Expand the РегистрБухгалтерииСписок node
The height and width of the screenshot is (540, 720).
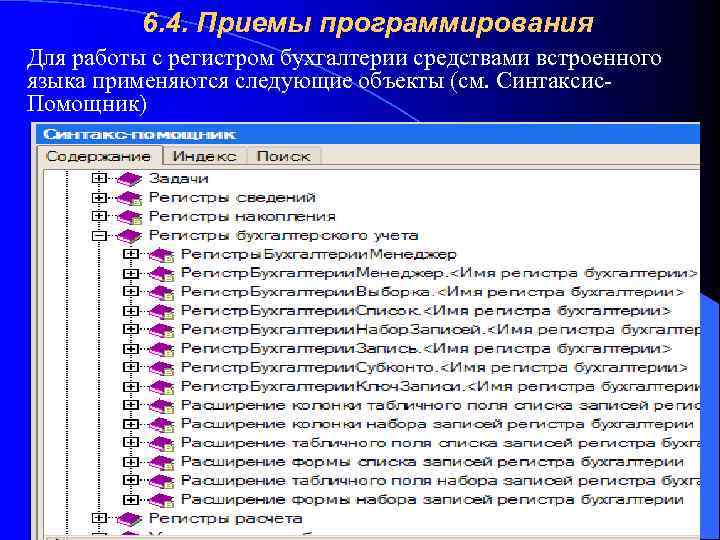(x=131, y=310)
